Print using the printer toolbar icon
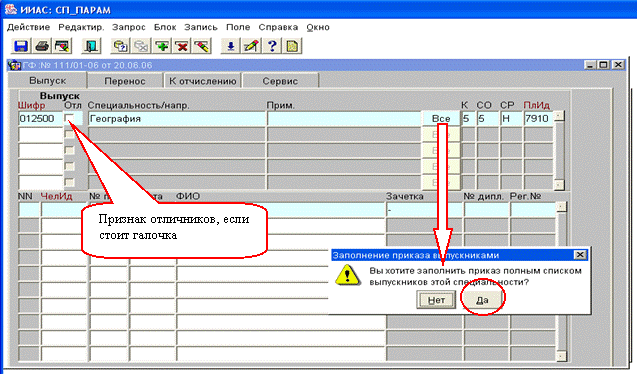637x374 pixels. pos(42,46)
